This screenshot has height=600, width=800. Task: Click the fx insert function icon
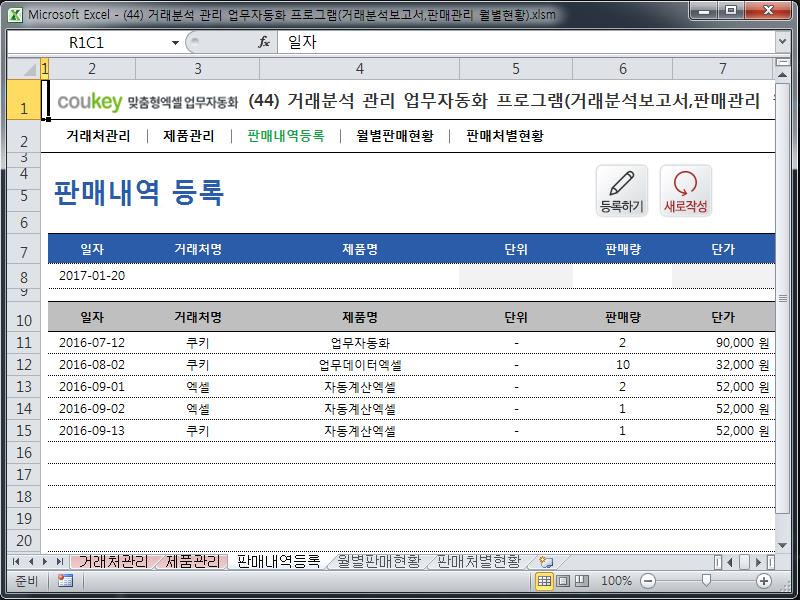pos(264,42)
